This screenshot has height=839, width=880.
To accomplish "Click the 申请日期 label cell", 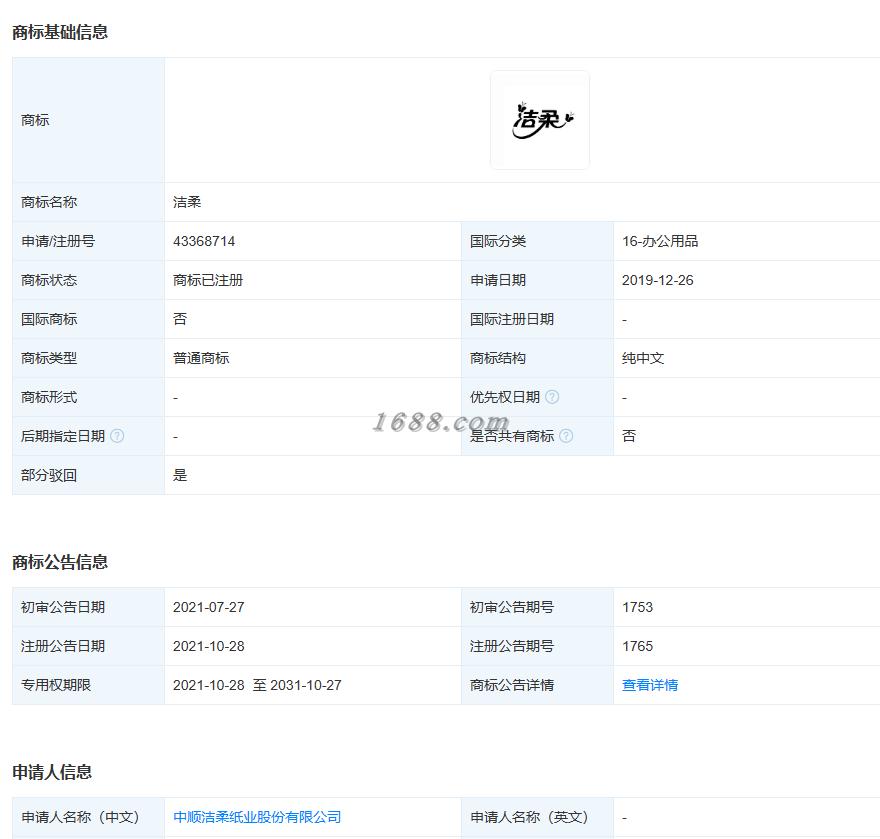I will pos(537,280).
